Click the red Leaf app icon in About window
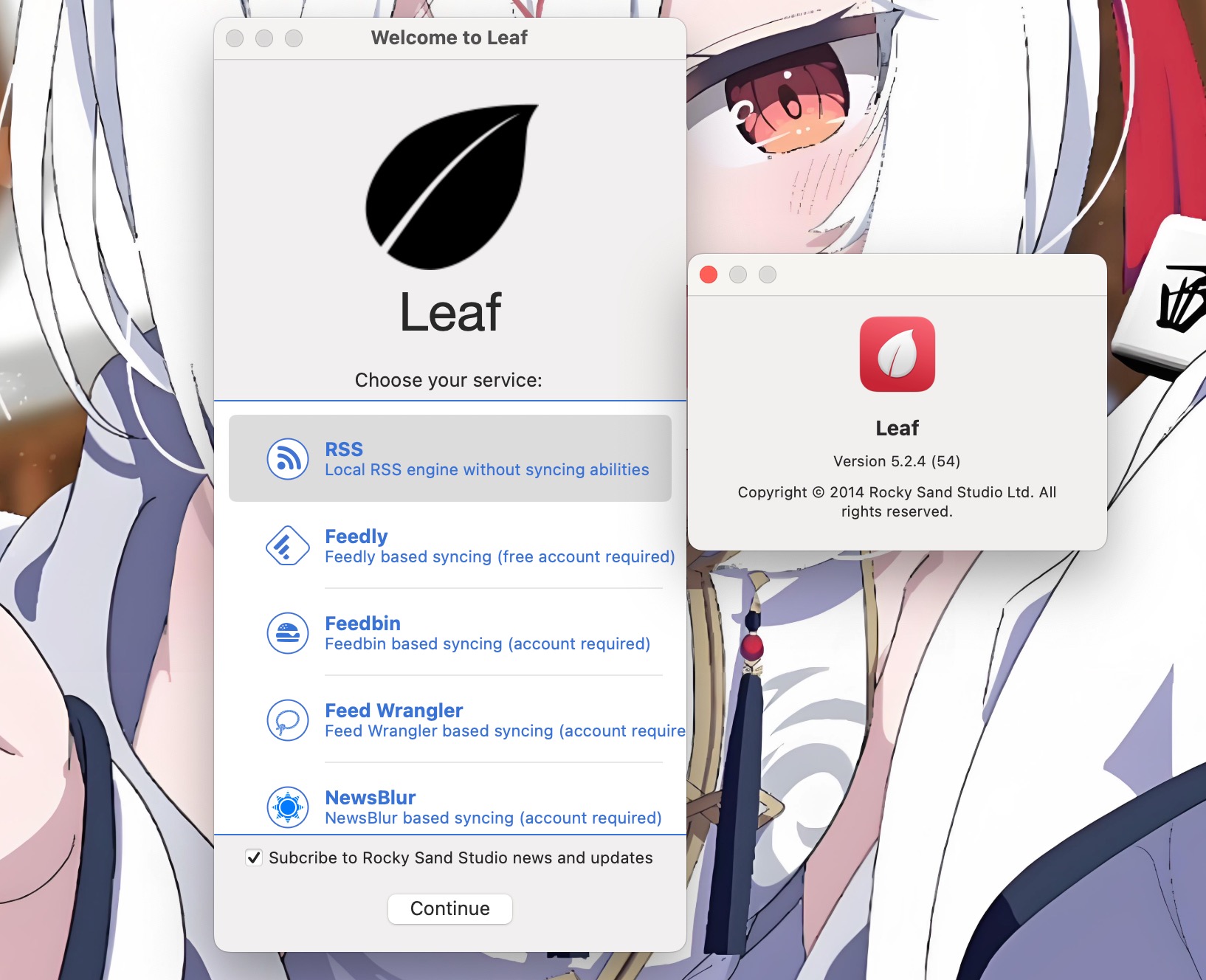This screenshot has width=1206, height=980. point(897,354)
